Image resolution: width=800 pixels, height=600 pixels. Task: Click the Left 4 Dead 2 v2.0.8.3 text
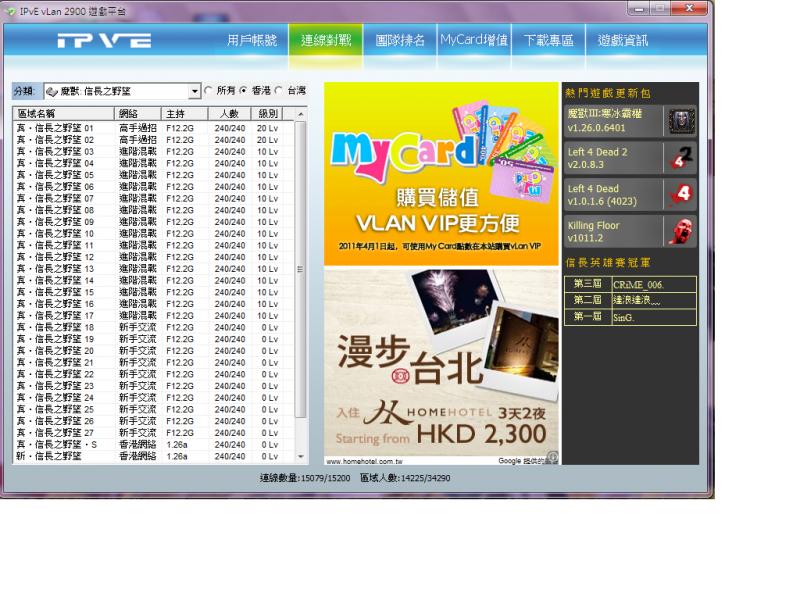[597, 158]
